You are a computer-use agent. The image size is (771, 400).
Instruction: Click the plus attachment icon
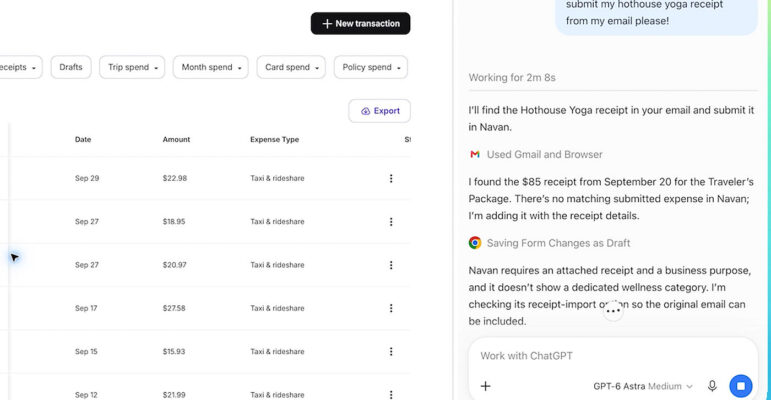(485, 386)
